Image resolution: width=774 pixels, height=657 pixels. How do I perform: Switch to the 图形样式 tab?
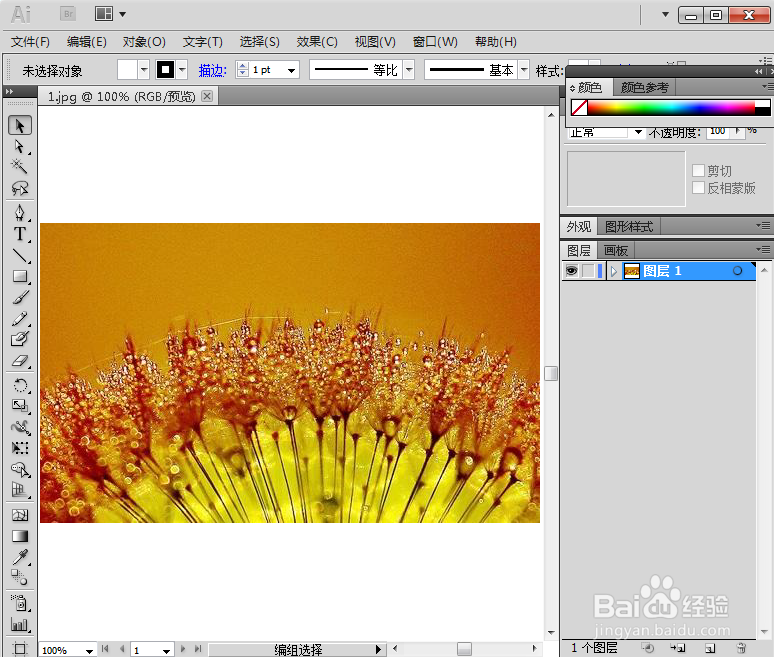pos(628,226)
